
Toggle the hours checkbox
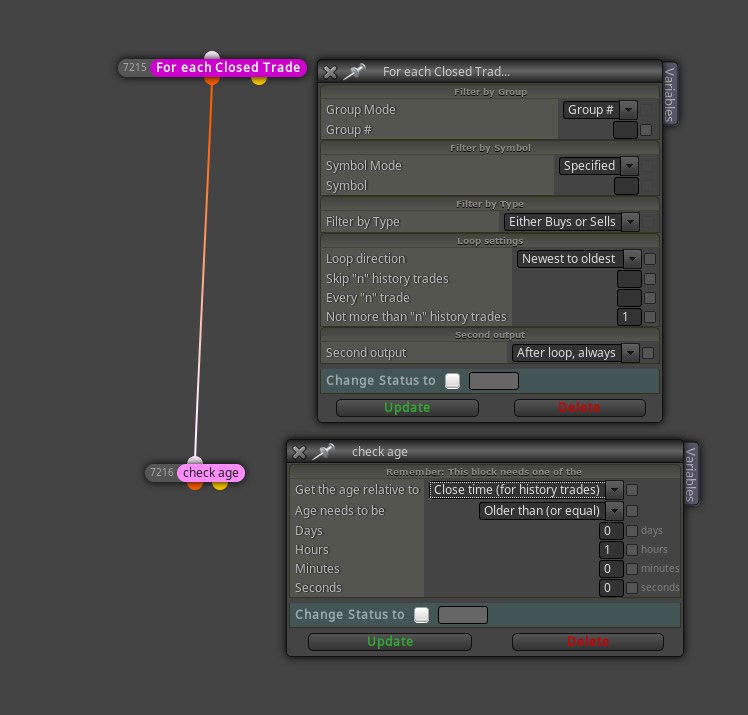[x=632, y=550]
